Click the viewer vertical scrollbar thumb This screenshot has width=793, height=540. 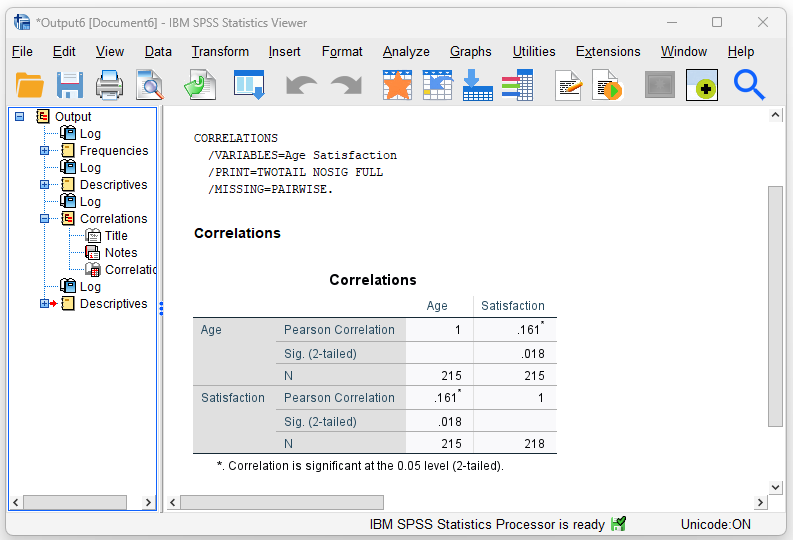tap(775, 306)
